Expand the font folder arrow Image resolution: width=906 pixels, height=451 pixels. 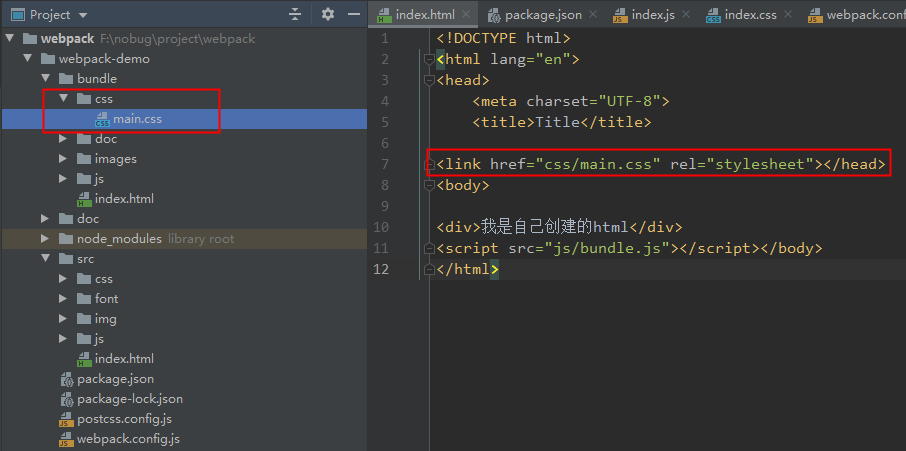(64, 299)
